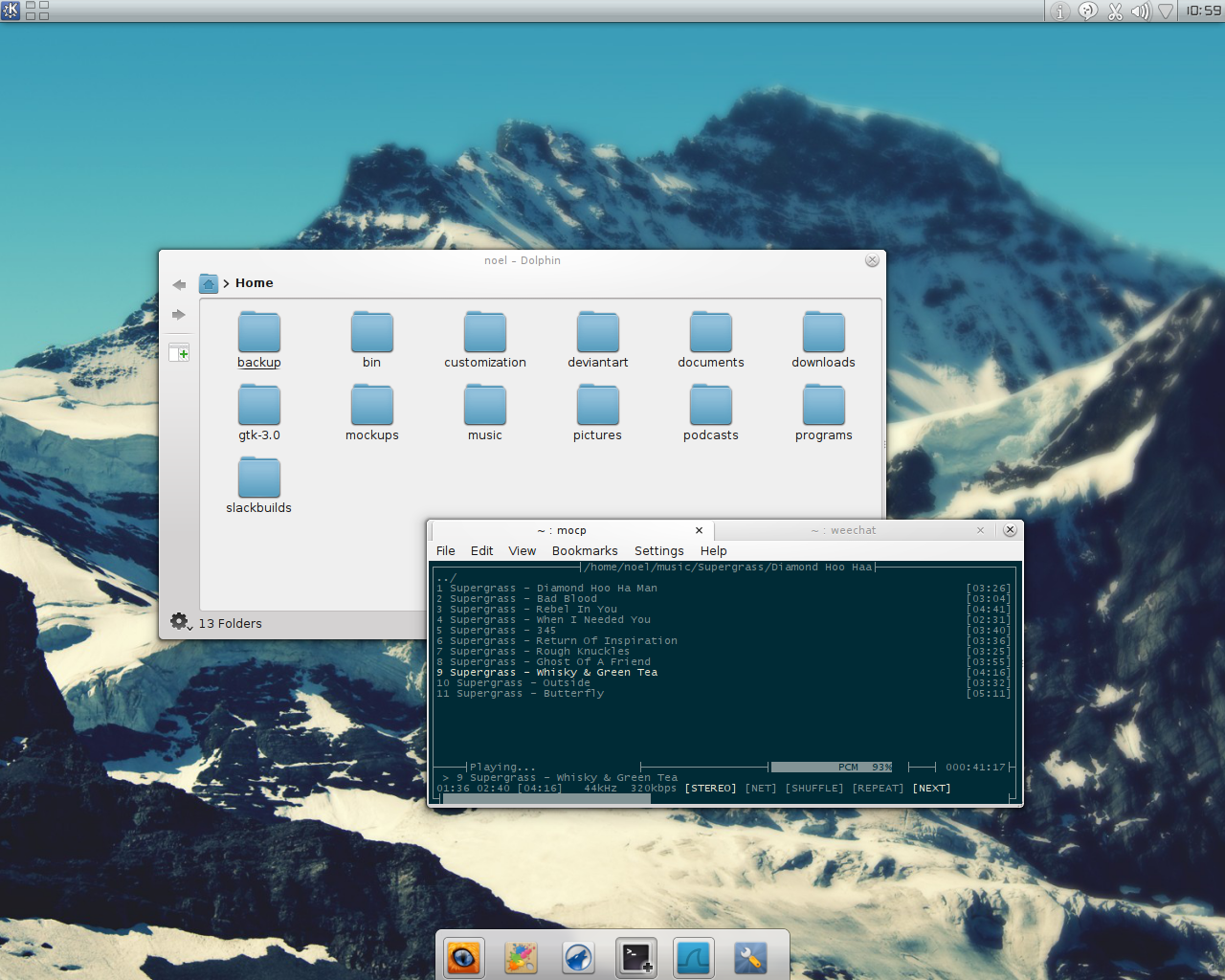Select the podcasts folder

tap(711, 413)
